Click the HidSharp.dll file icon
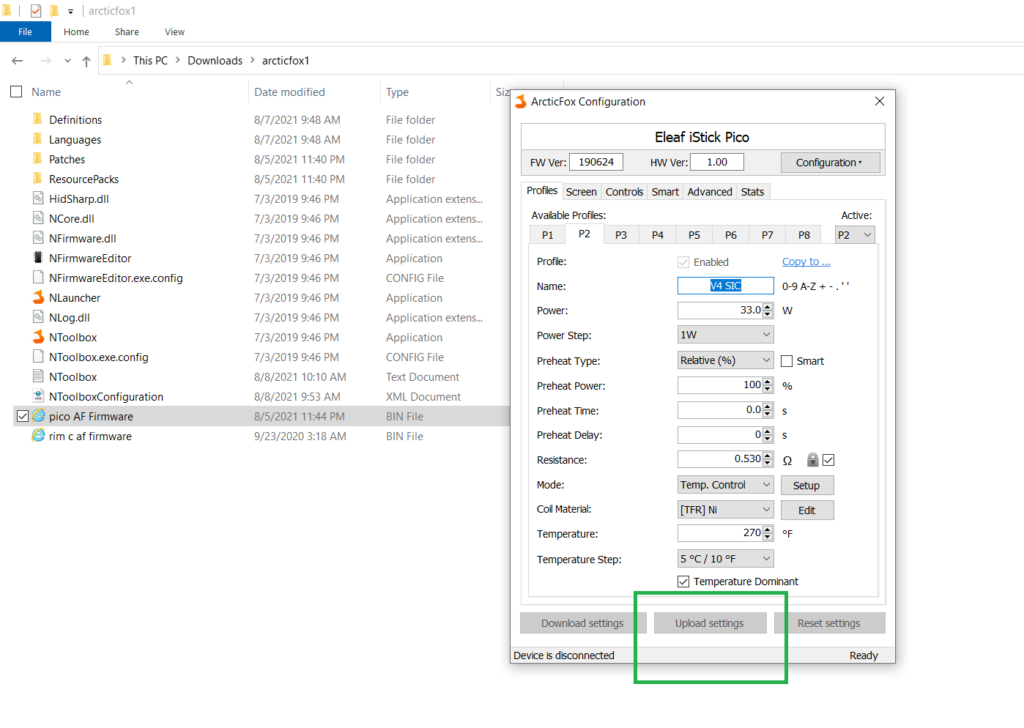This screenshot has width=1024, height=728. pyautogui.click(x=38, y=198)
